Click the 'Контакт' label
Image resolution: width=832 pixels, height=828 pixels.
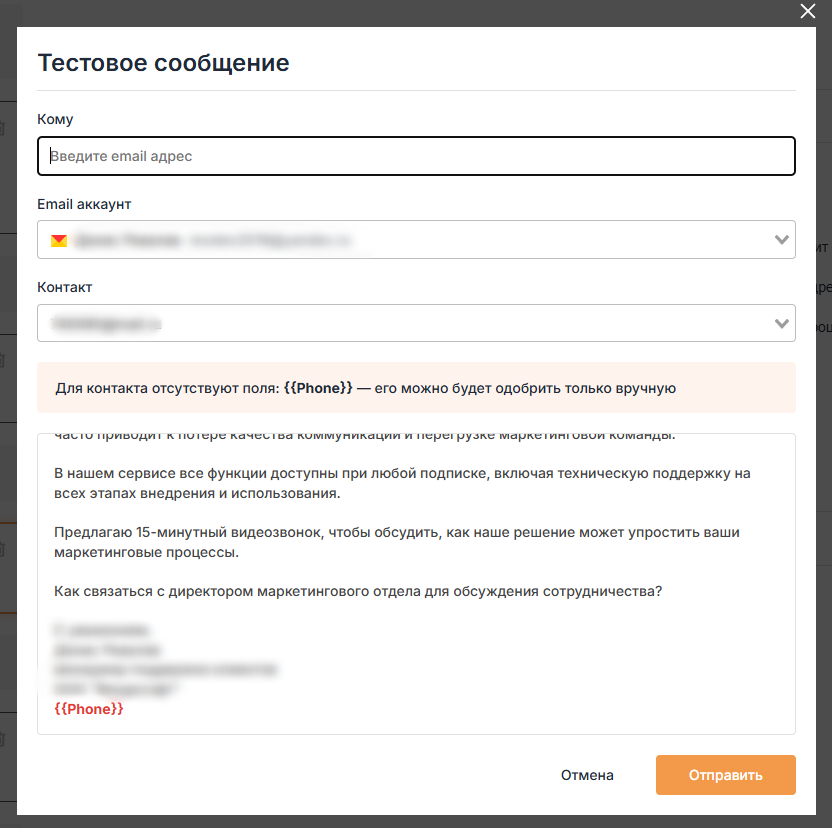pyautogui.click(x=64, y=287)
